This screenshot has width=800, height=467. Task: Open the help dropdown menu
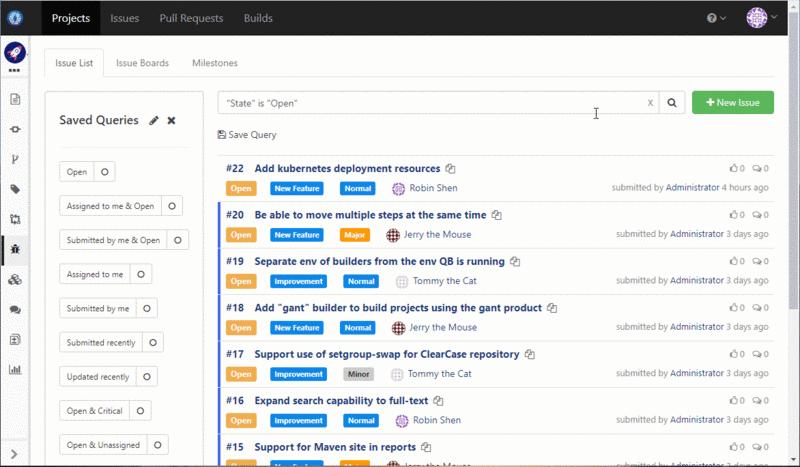click(x=716, y=18)
